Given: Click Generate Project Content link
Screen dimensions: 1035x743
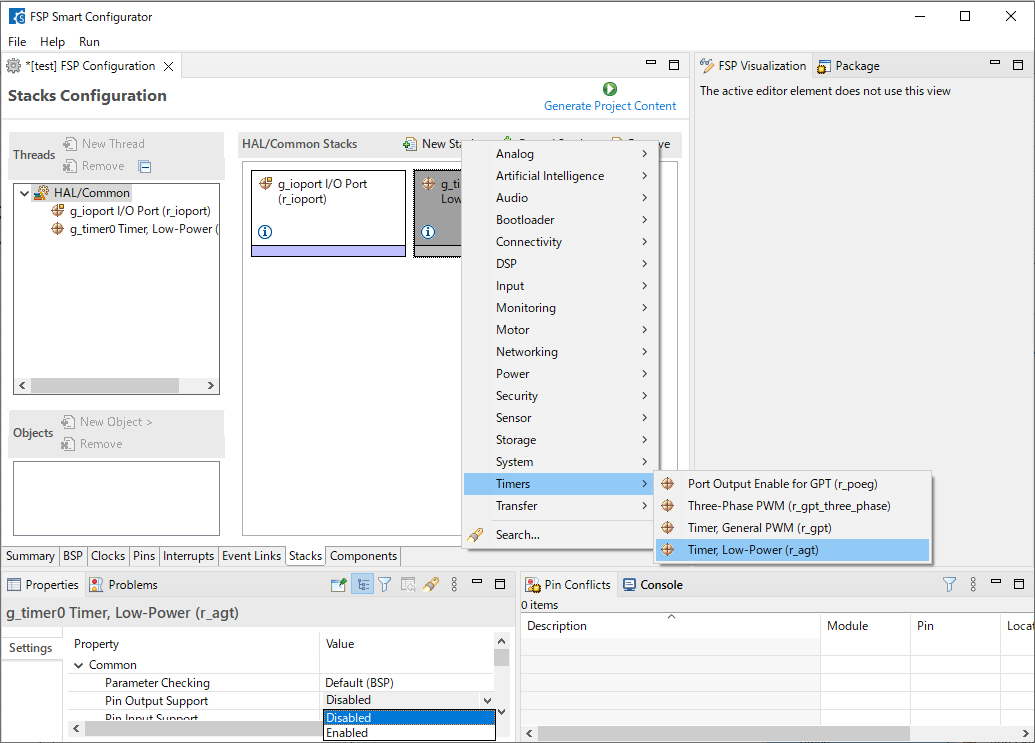Looking at the screenshot, I should (610, 106).
